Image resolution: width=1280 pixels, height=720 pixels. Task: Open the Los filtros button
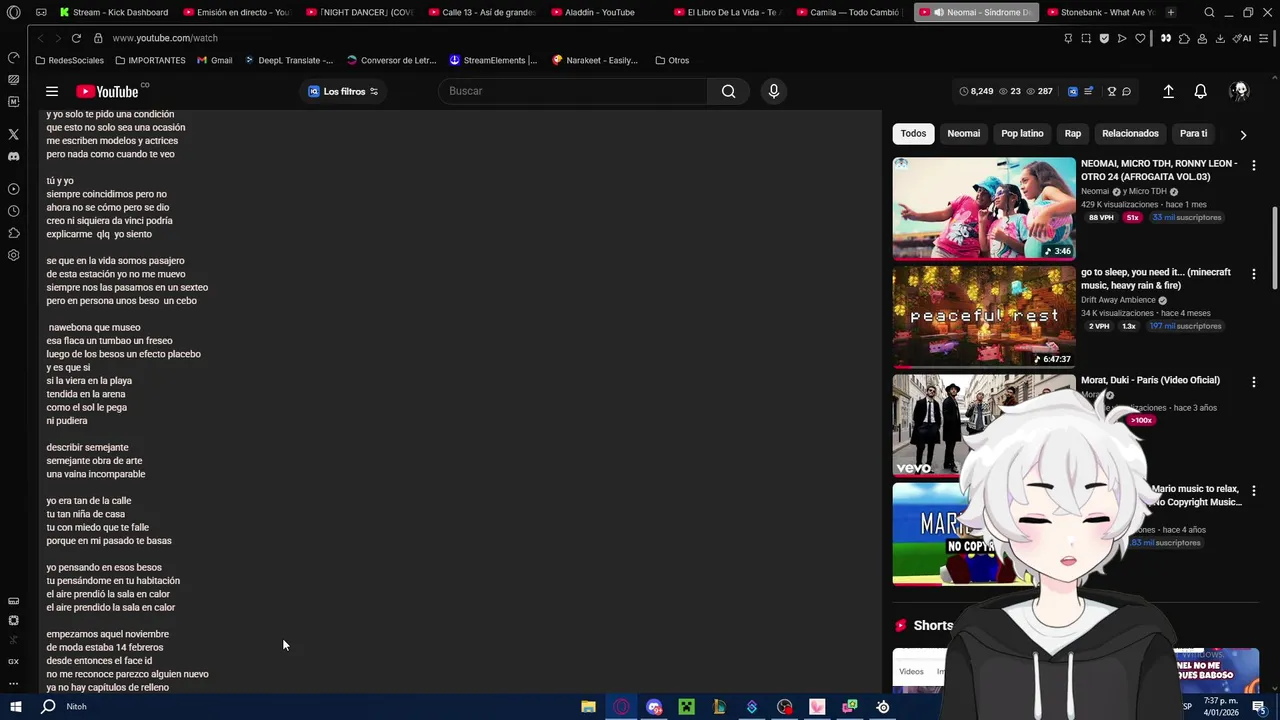tap(343, 91)
